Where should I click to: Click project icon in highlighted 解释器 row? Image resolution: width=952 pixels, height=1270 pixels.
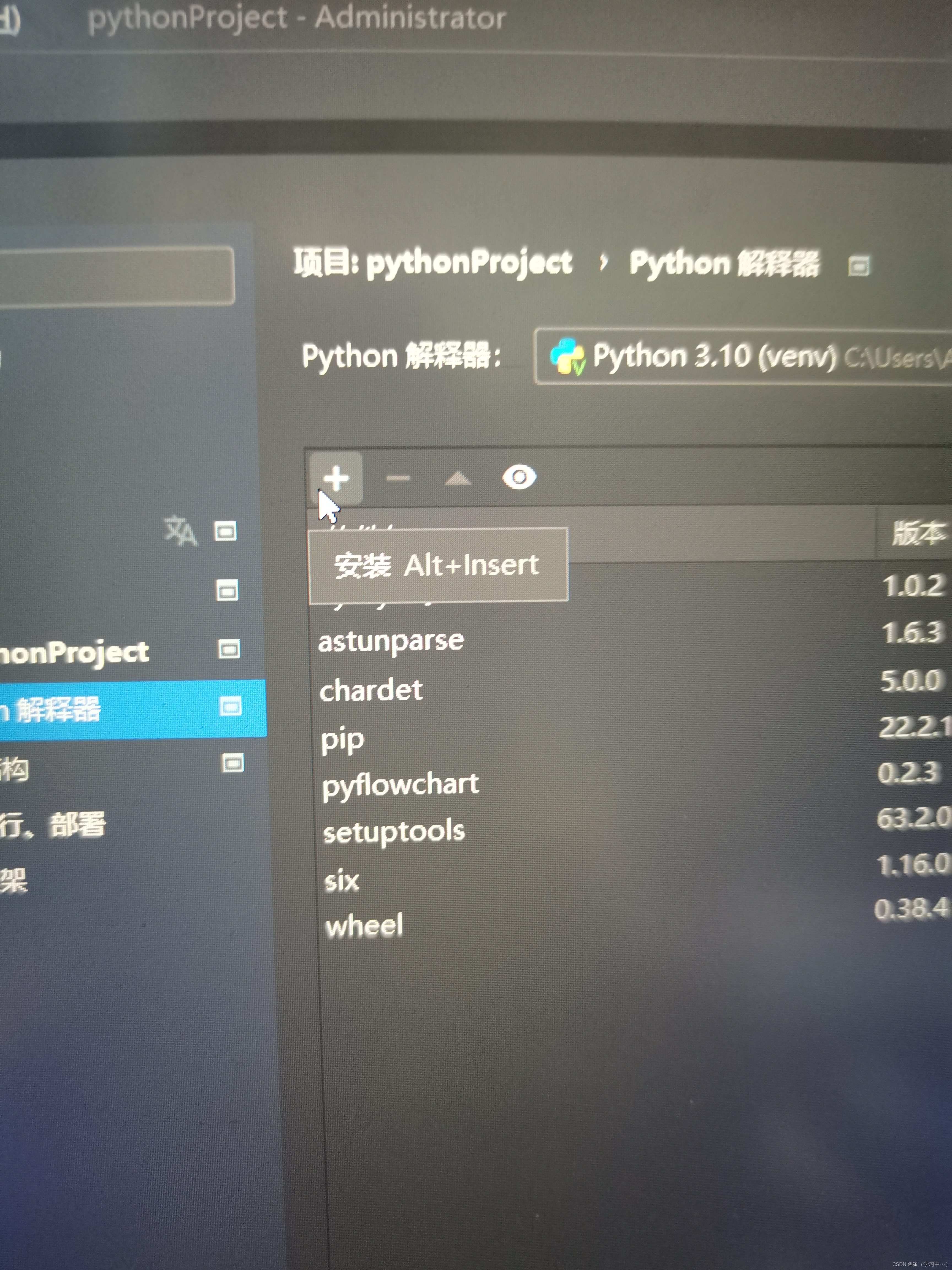tap(231, 706)
